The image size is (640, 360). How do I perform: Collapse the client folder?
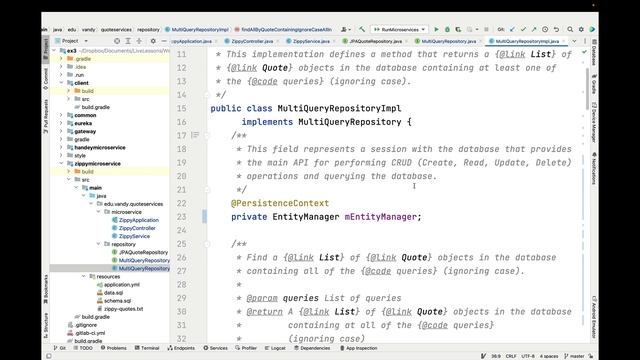62,83
